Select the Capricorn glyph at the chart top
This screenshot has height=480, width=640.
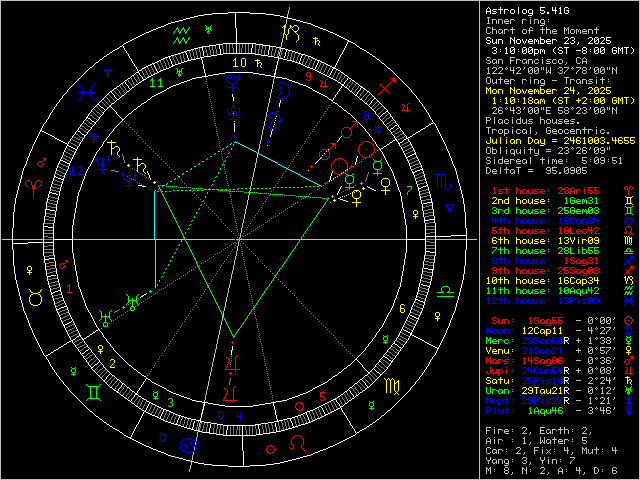click(x=289, y=33)
